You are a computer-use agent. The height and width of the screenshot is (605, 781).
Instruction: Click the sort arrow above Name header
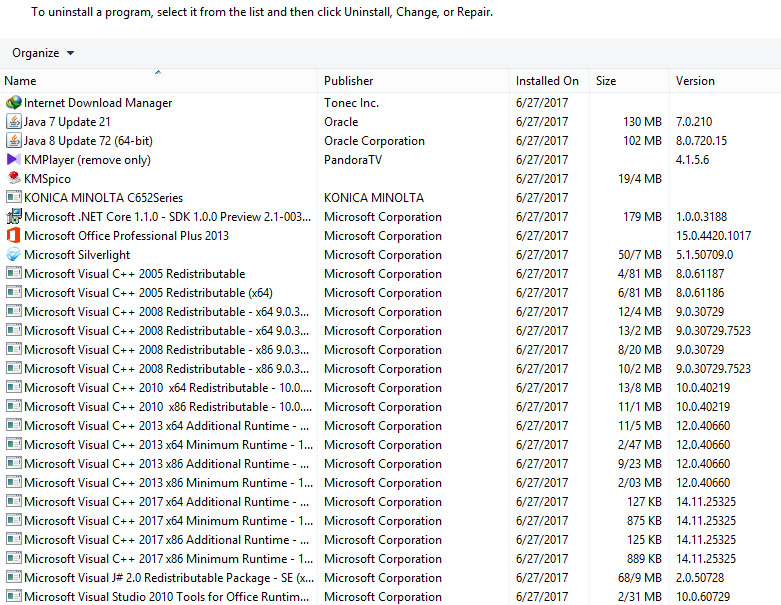[x=158, y=73]
